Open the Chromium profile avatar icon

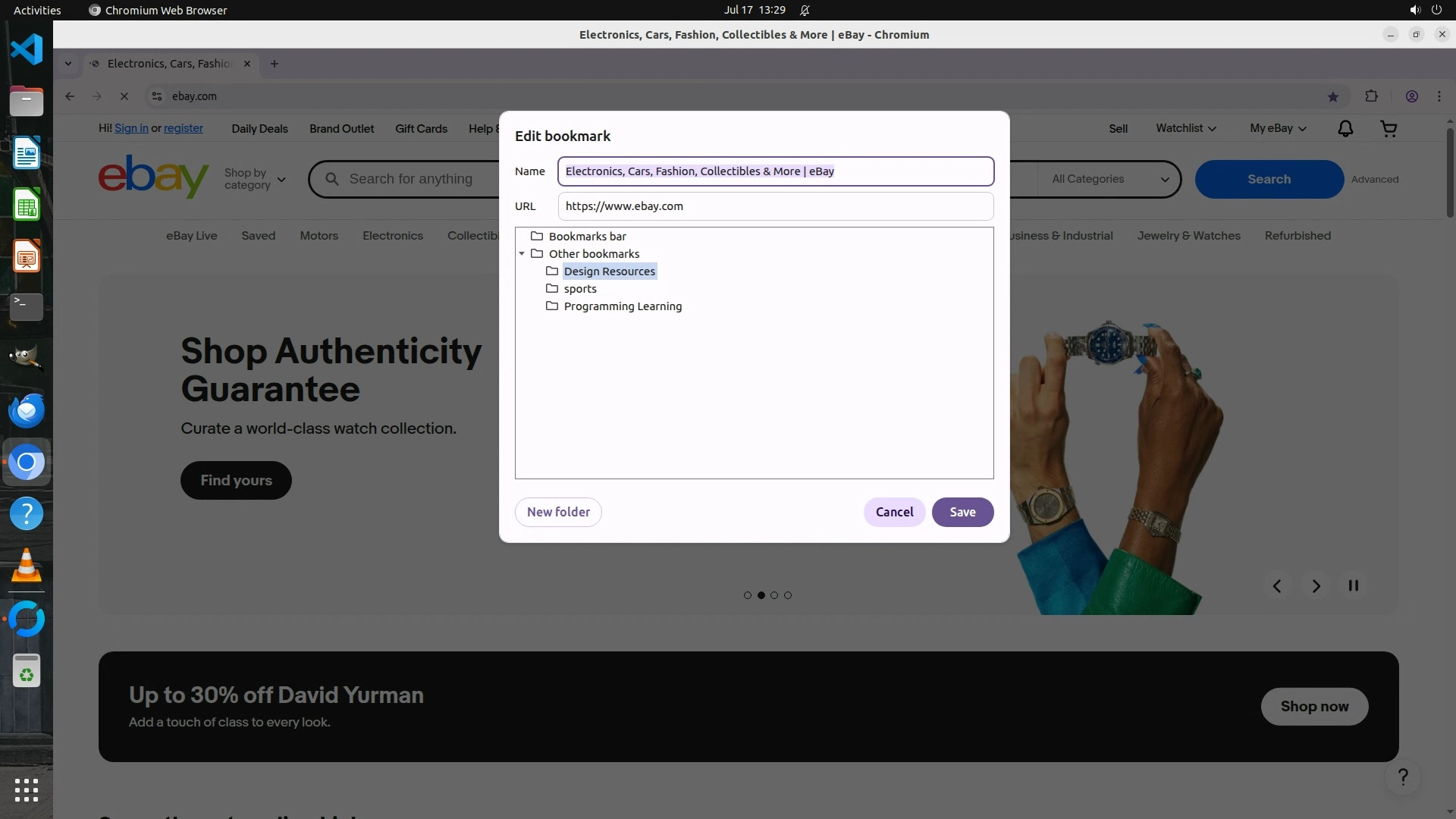pyautogui.click(x=1411, y=96)
